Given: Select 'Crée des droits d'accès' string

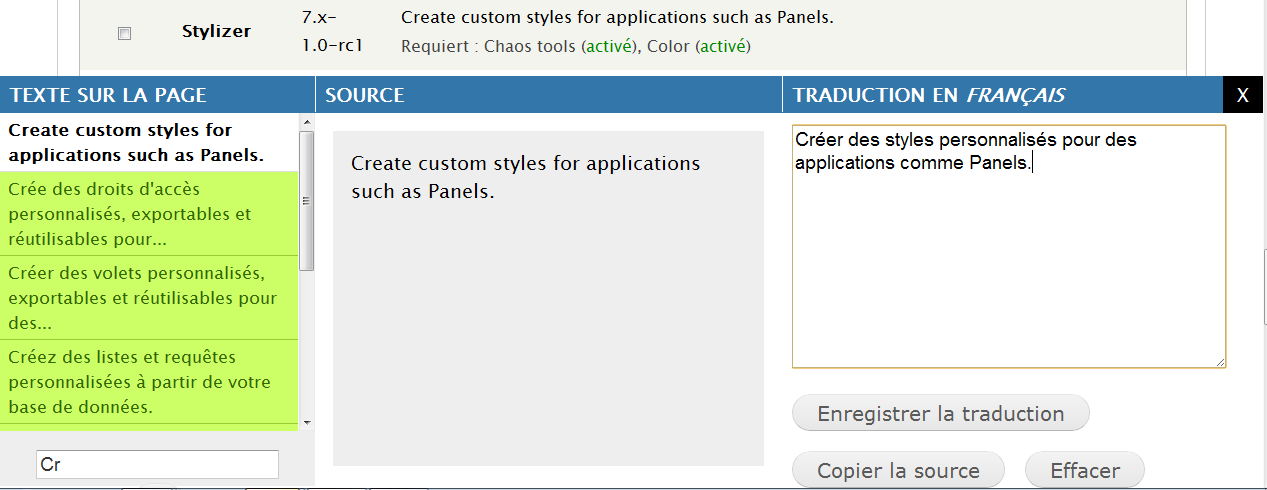Looking at the screenshot, I should click(148, 213).
